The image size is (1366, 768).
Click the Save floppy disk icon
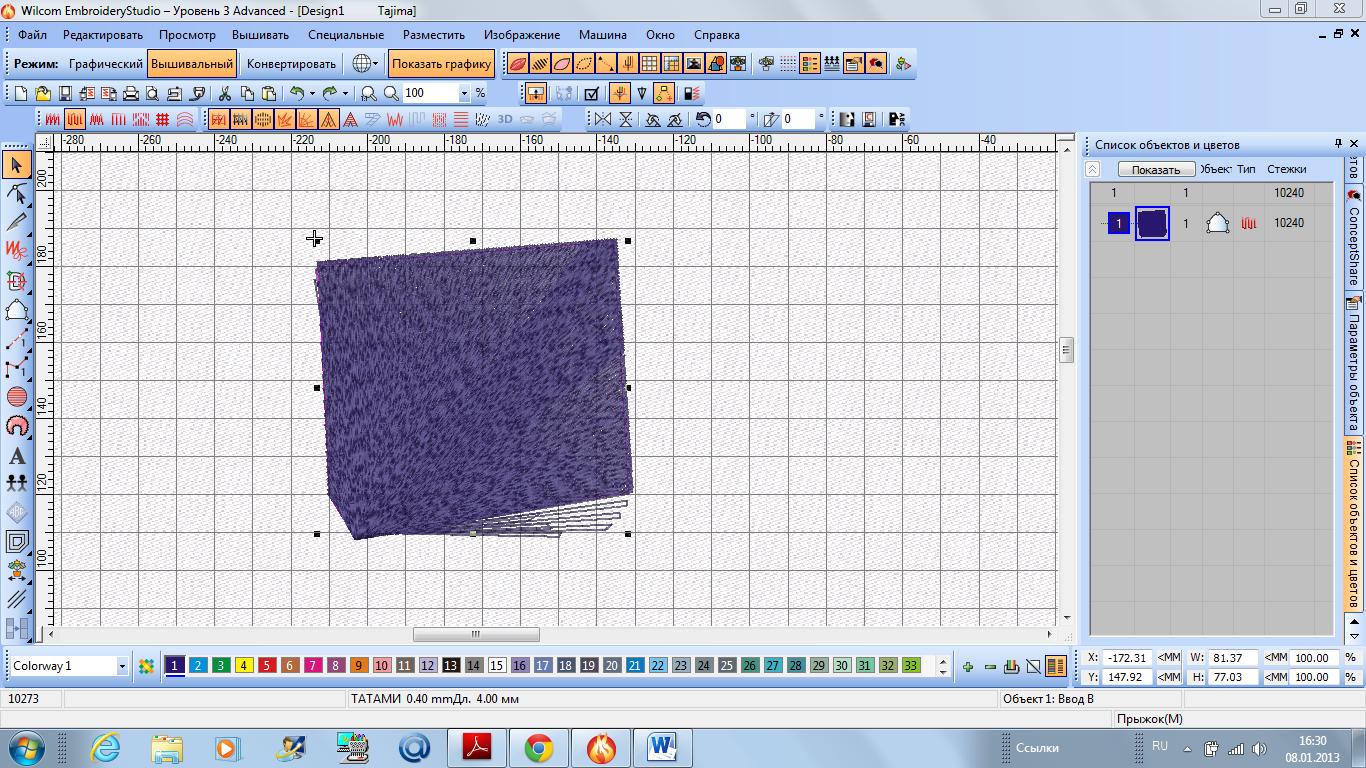[65, 93]
